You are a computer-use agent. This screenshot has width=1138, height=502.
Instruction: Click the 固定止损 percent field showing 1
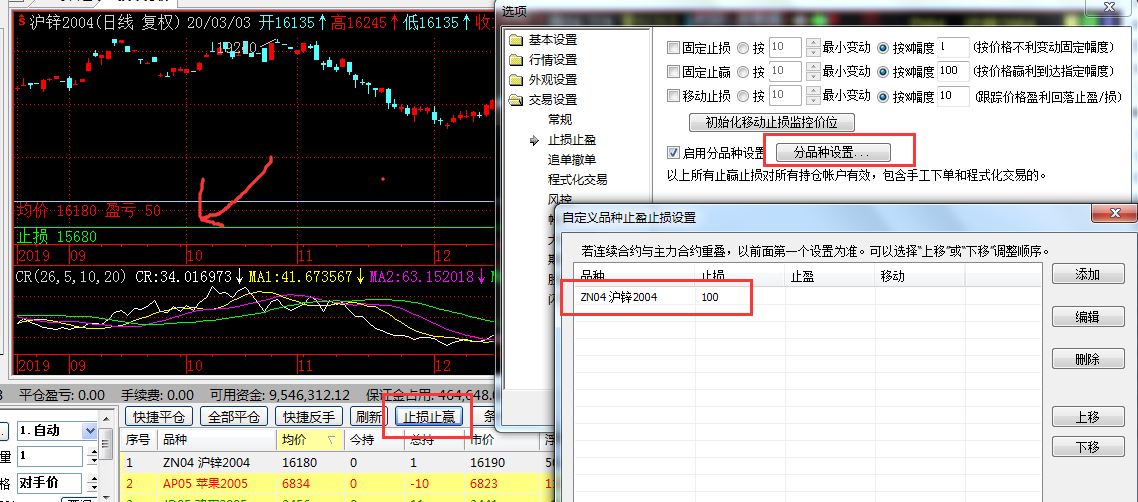coord(953,48)
